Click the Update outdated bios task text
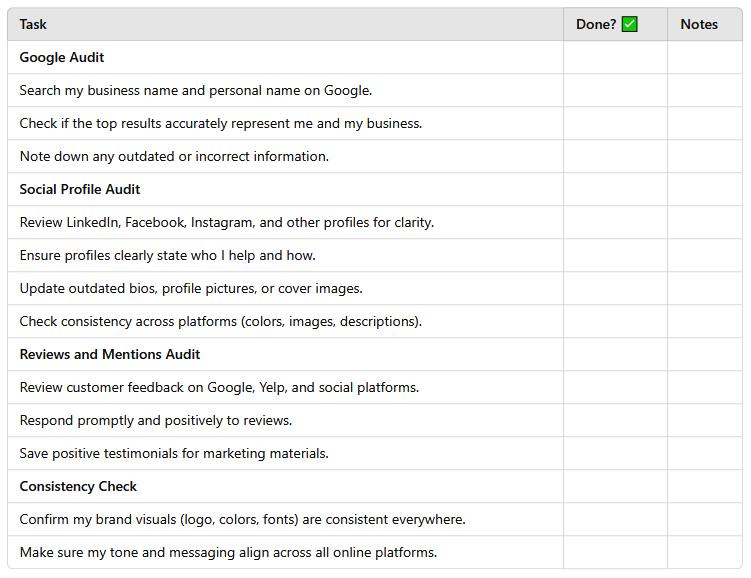This screenshot has height=578, width=751. click(191, 288)
